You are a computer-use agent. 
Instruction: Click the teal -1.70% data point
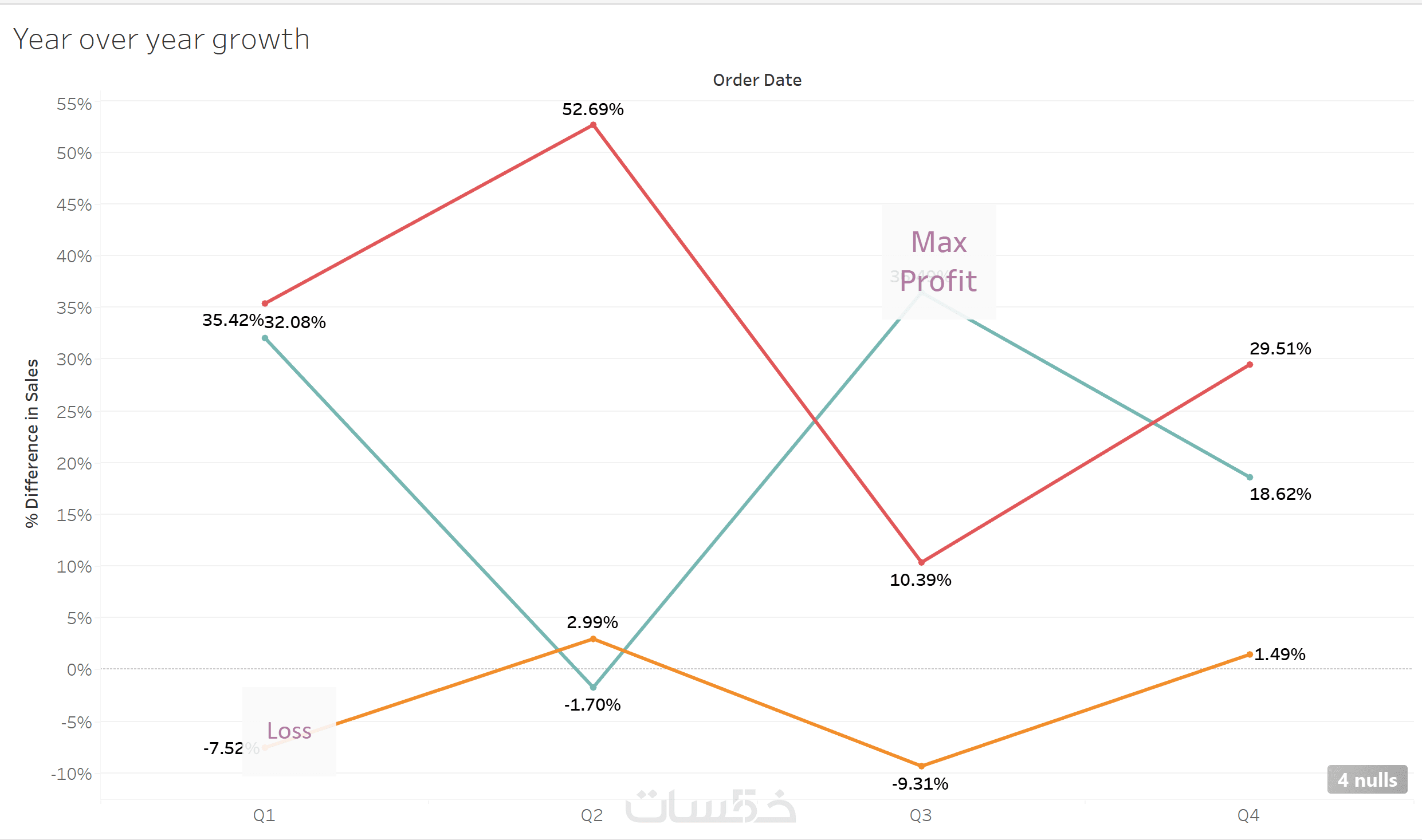point(593,687)
